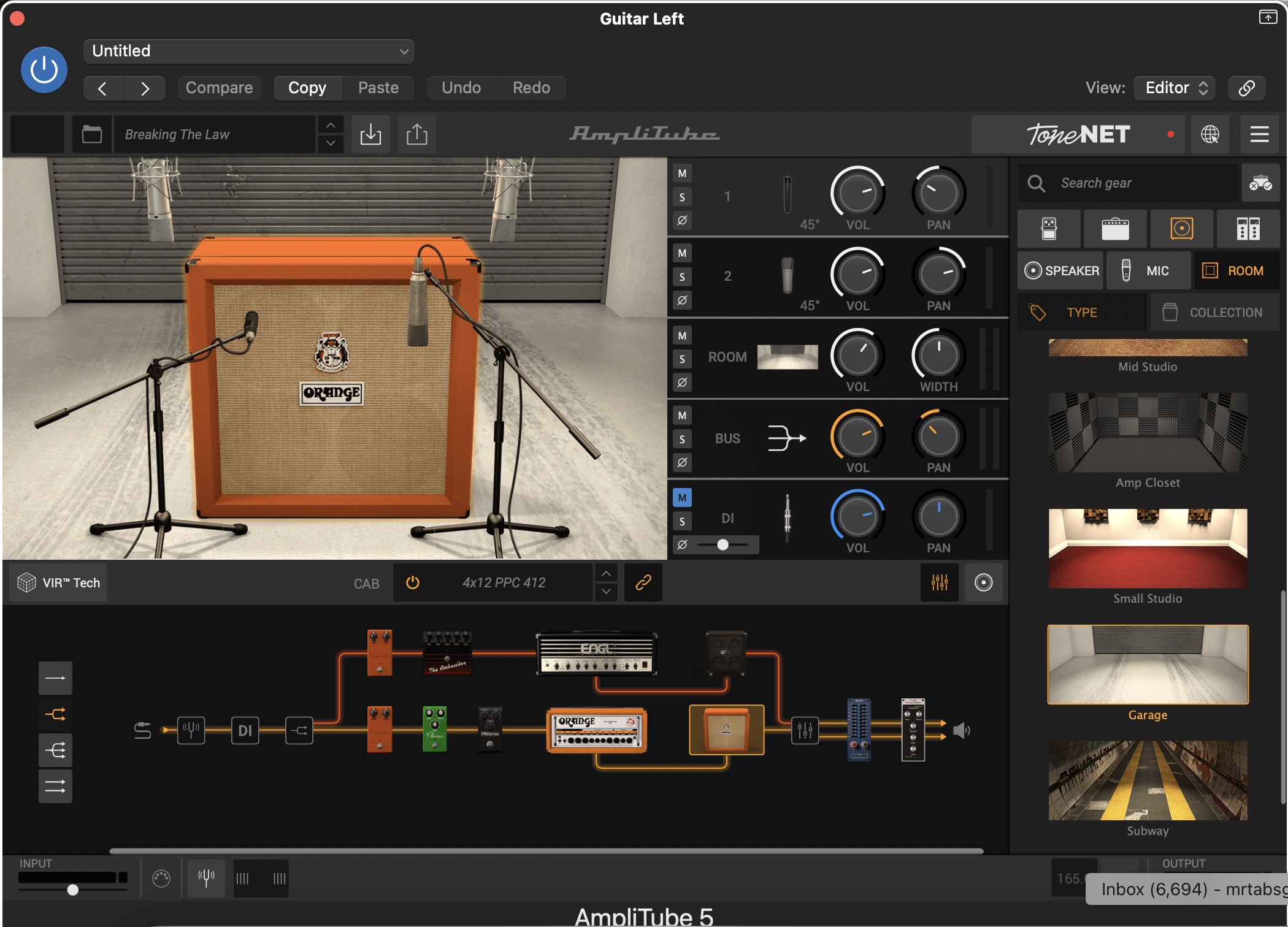Screen dimensions: 1288x927
Task: Select the amp gear category icon
Action: [x=1115, y=229]
